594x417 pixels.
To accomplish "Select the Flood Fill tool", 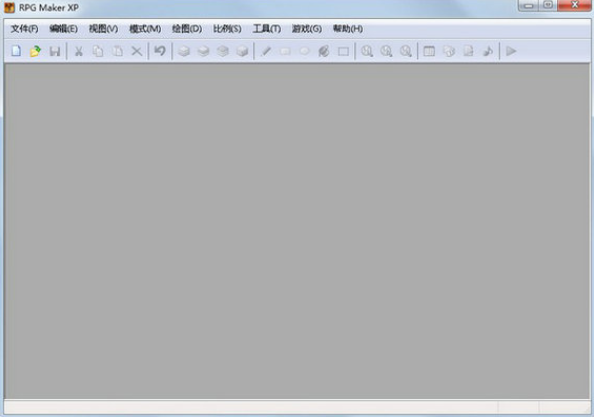I will [x=324, y=51].
